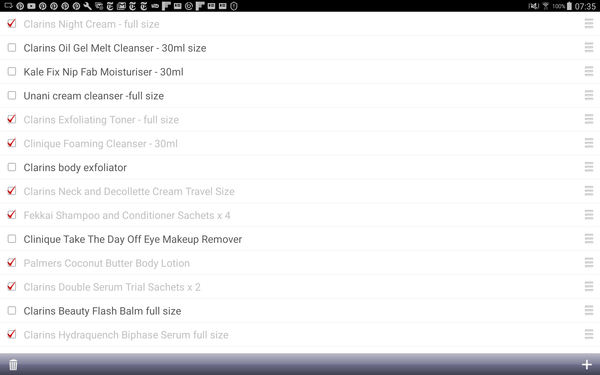This screenshot has height=375, width=600.
Task: Select 'Fekkai Shampoo and Conditioner Sachets x 4' text
Action: (127, 215)
